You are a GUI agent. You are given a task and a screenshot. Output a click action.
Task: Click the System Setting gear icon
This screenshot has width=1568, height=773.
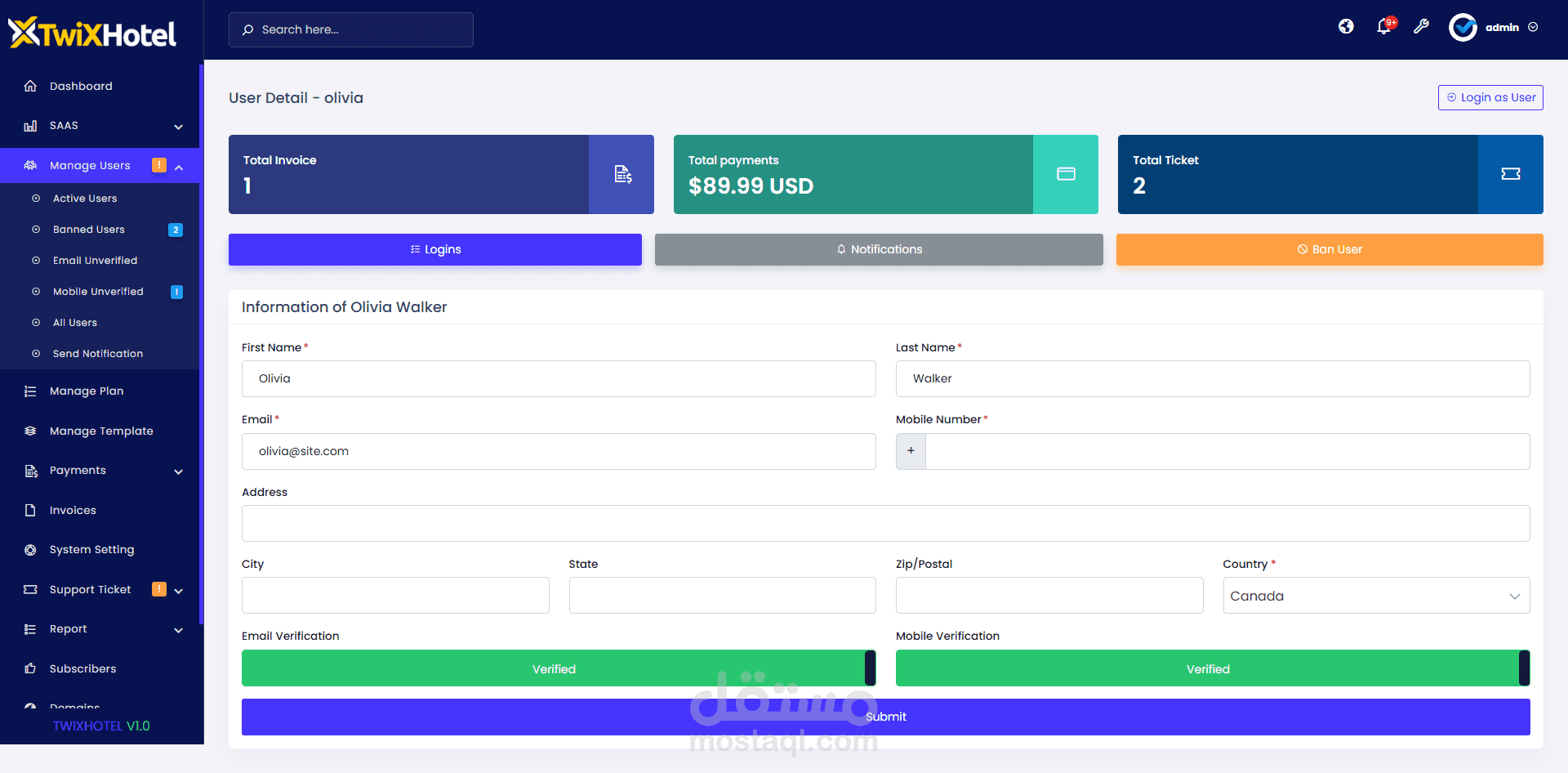click(x=30, y=550)
